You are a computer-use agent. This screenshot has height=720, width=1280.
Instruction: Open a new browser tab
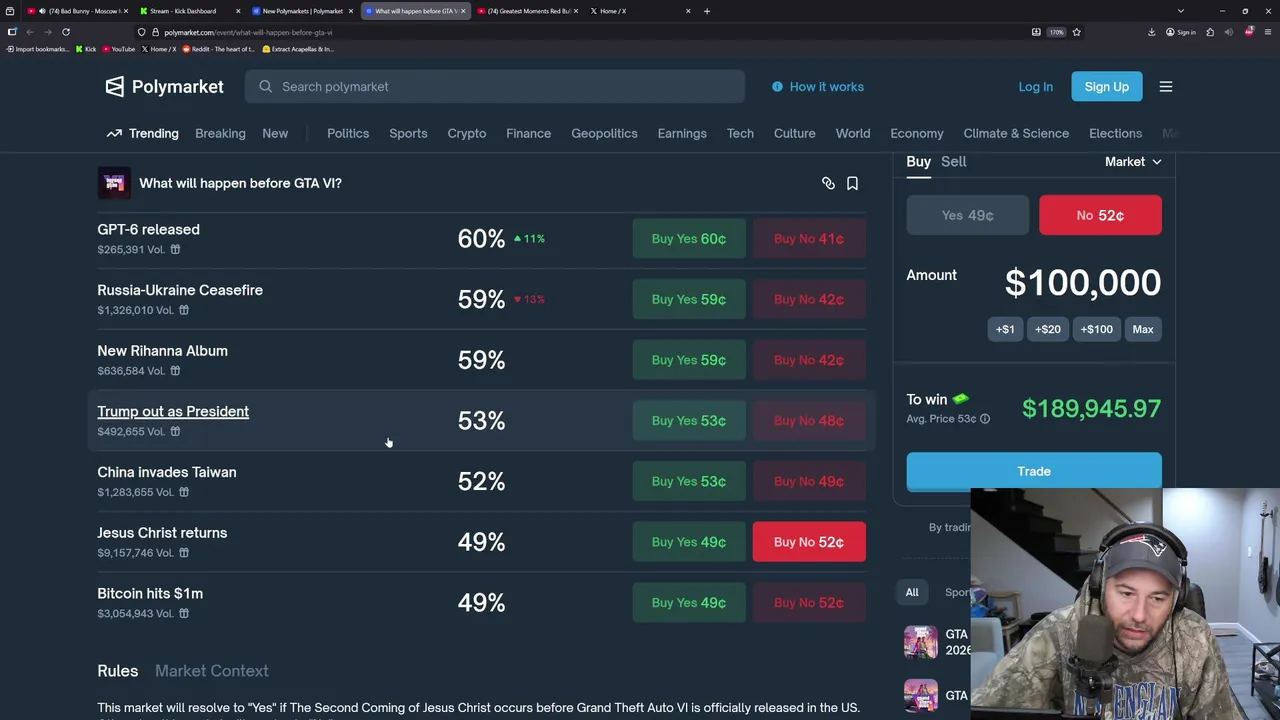(x=706, y=11)
